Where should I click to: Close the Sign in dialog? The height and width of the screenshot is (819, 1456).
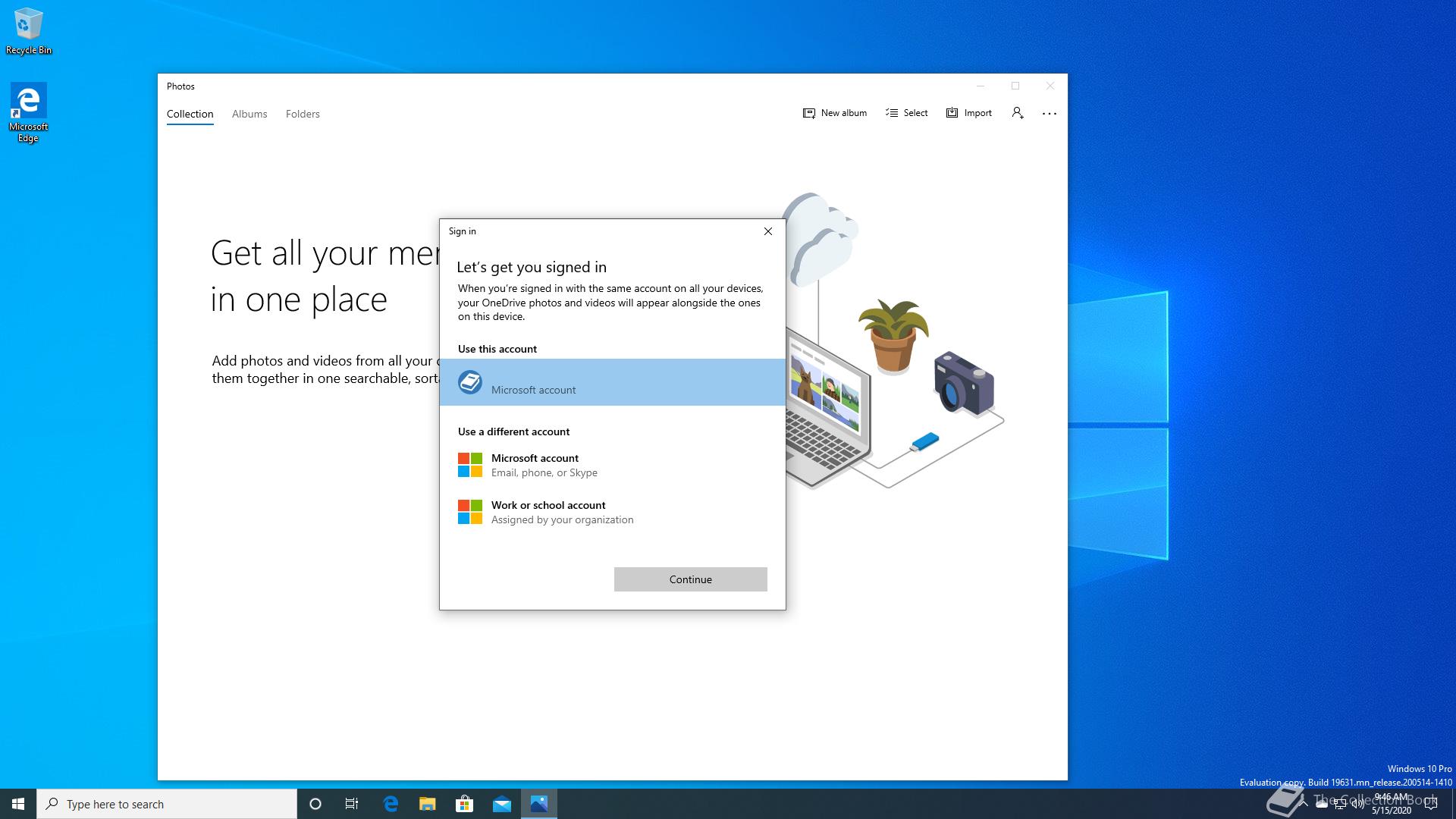767,231
